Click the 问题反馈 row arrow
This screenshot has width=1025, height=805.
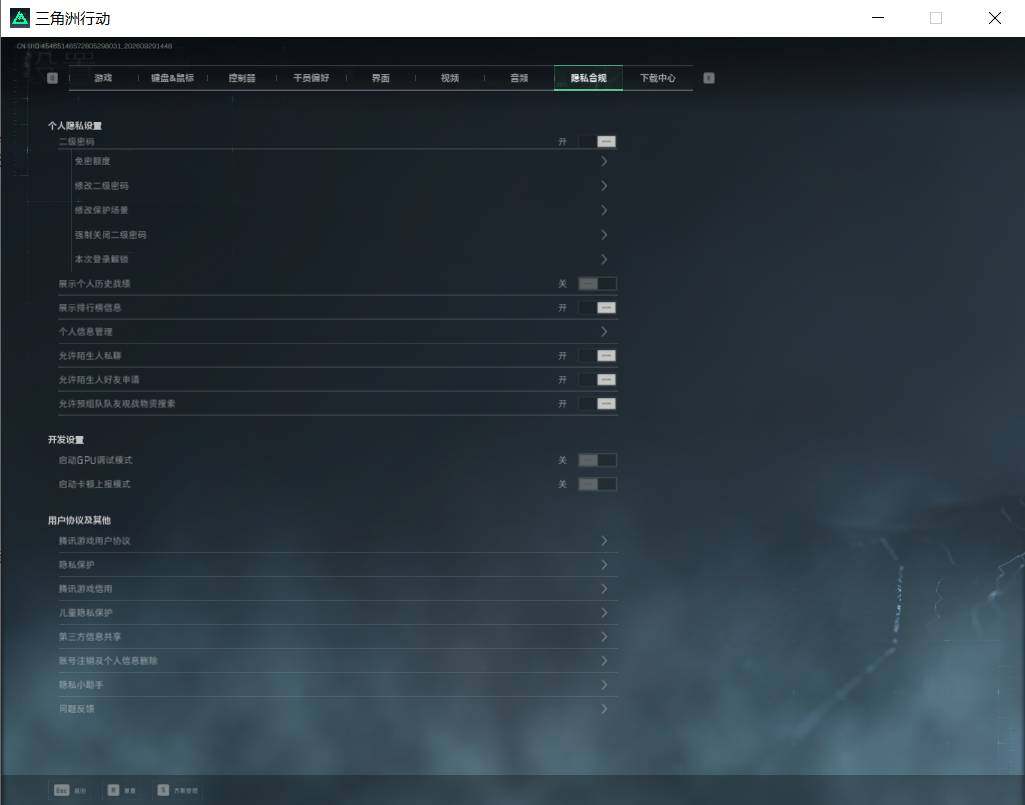coord(604,709)
